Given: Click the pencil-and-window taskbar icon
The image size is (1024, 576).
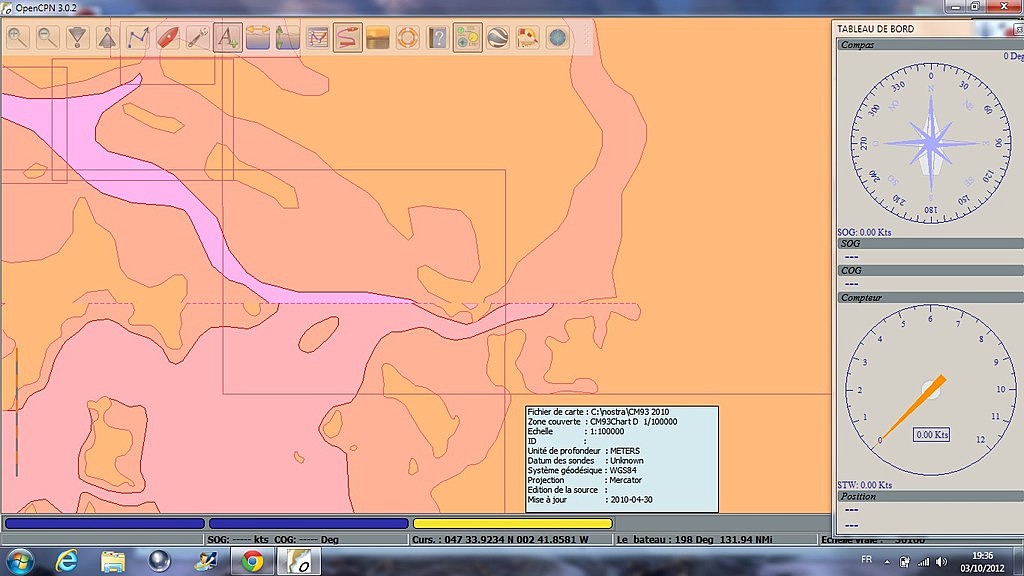Looking at the screenshot, I should click(x=206, y=561).
